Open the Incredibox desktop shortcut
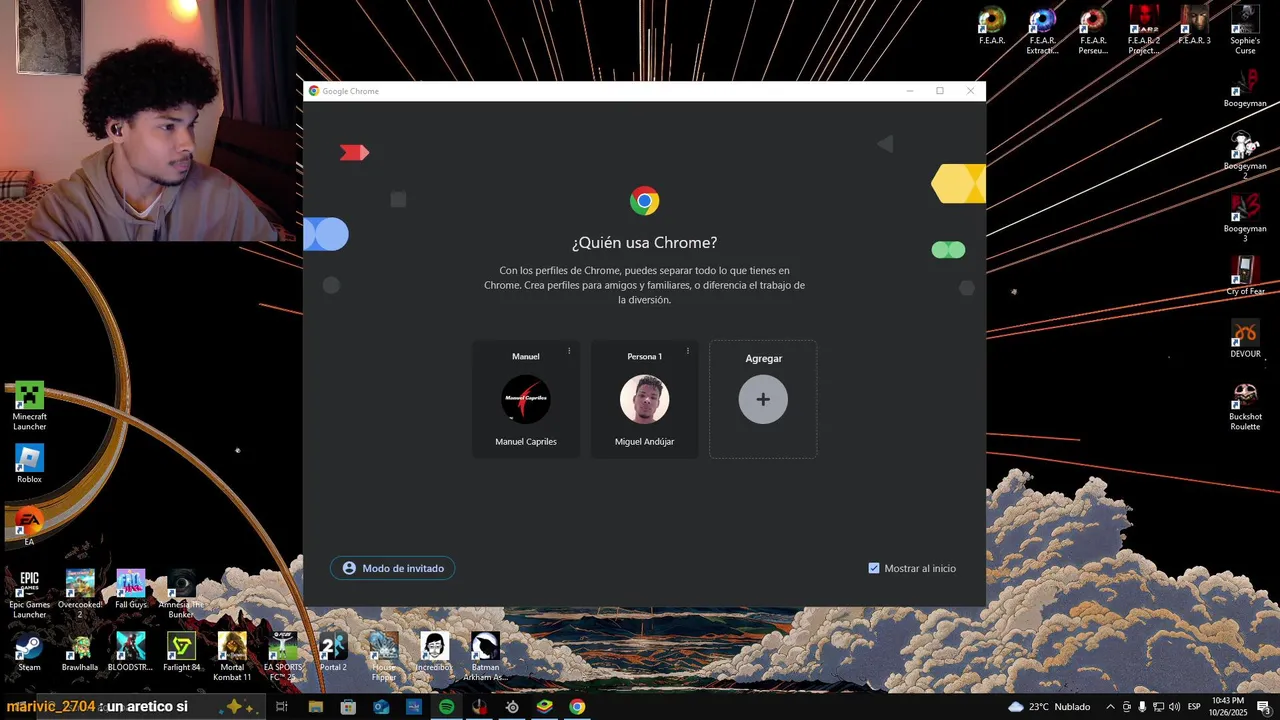Viewport: 1280px width, 720px height. point(434,652)
